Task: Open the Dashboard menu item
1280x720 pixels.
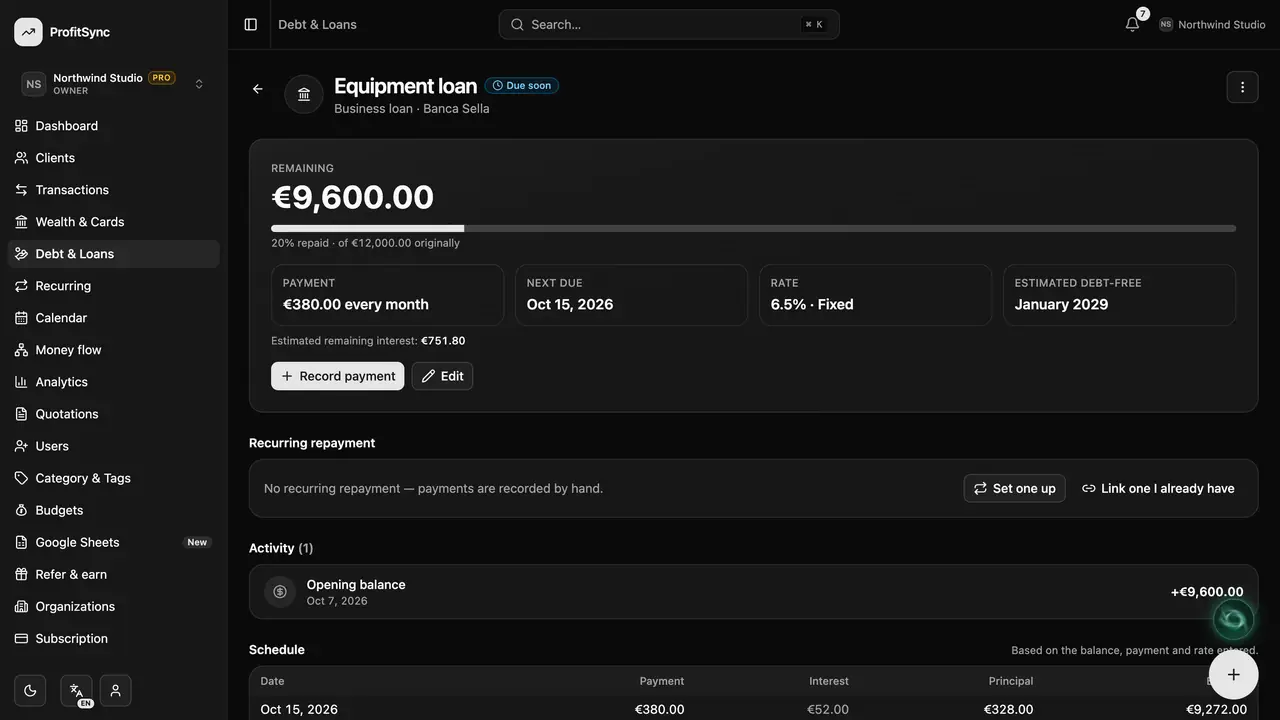Action: tap(114, 126)
